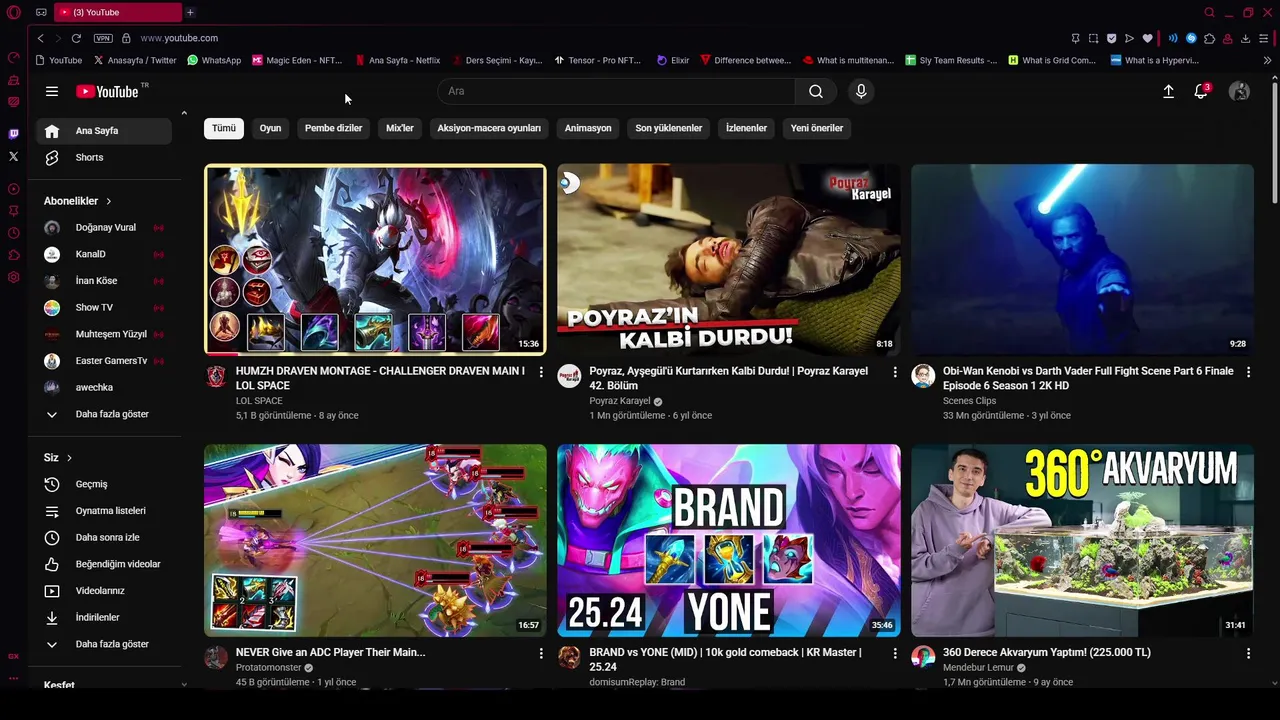Open Oynatma listeleri
The width and height of the screenshot is (1280, 720).
pyautogui.click(x=104, y=511)
